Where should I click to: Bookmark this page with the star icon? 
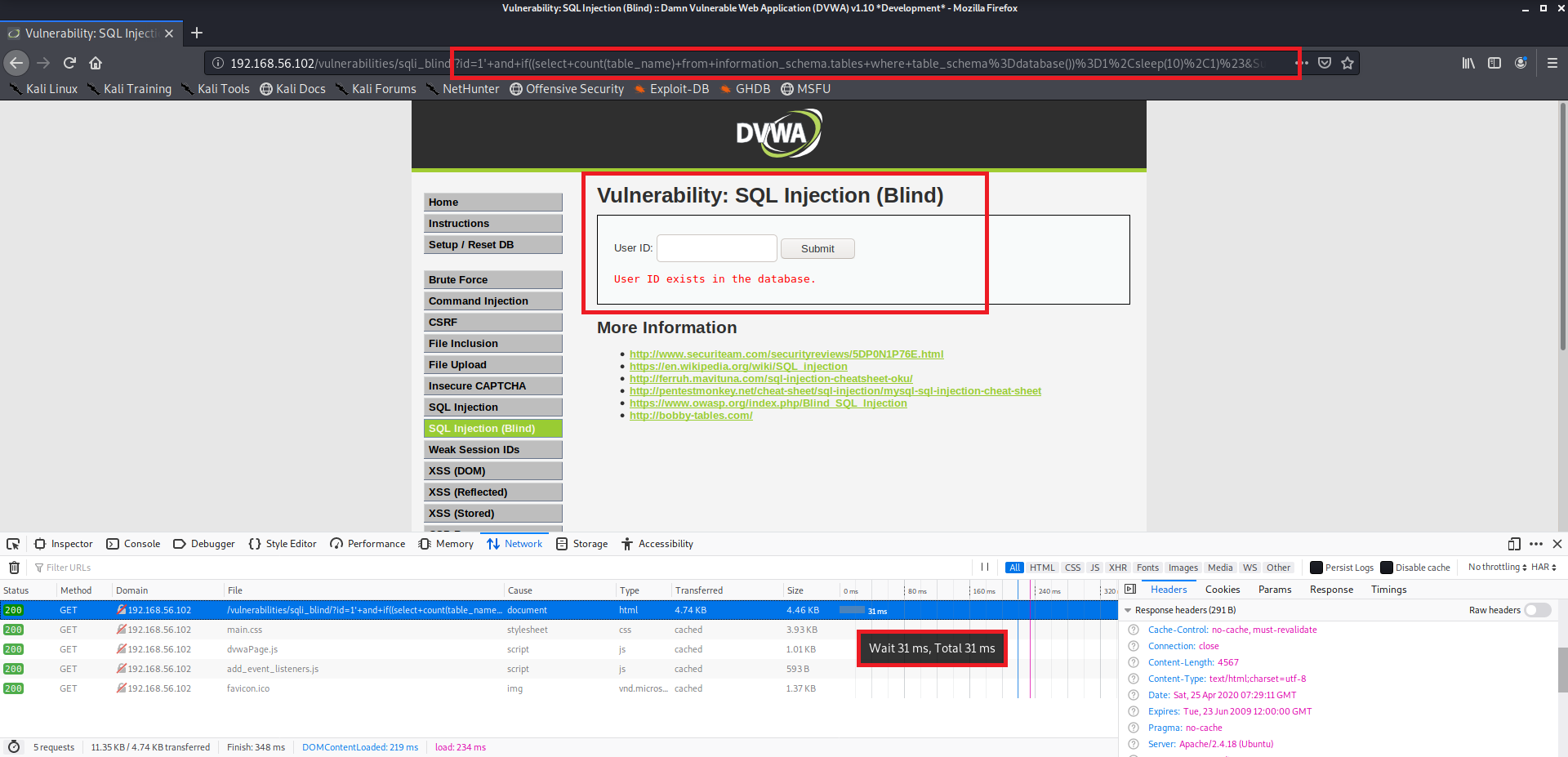[1347, 63]
